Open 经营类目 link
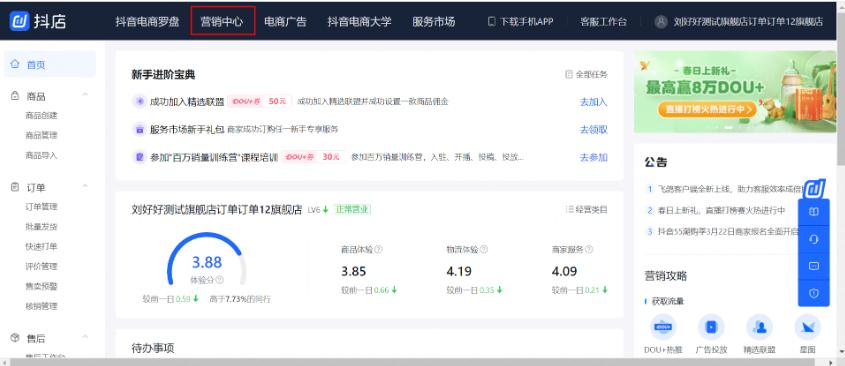Screen dimensions: 845x366 (586, 209)
